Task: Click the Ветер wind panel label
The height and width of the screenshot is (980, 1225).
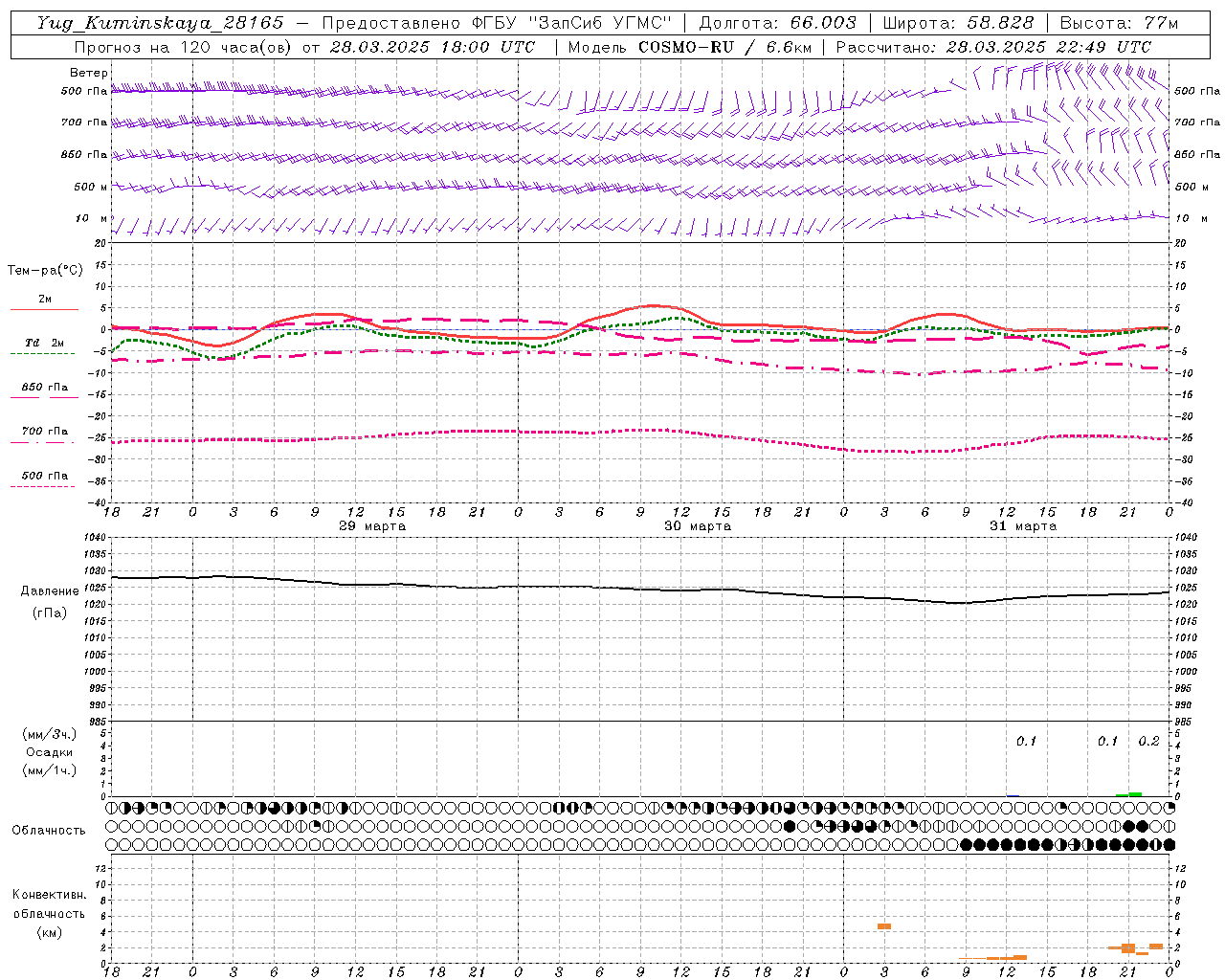Action: click(88, 73)
